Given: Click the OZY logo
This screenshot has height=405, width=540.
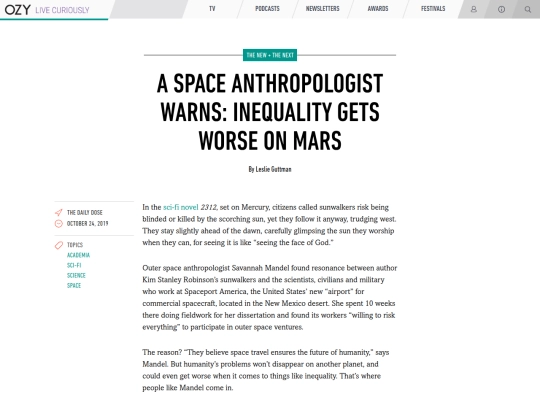Looking at the screenshot, I should [x=18, y=10].
